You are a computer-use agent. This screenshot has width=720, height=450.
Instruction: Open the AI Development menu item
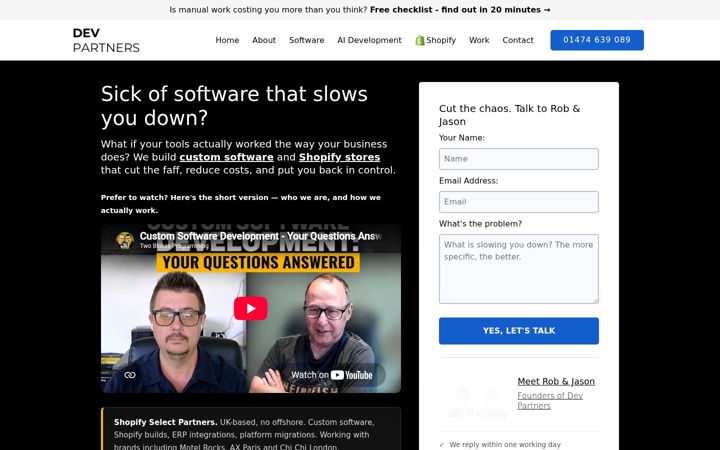tap(369, 40)
